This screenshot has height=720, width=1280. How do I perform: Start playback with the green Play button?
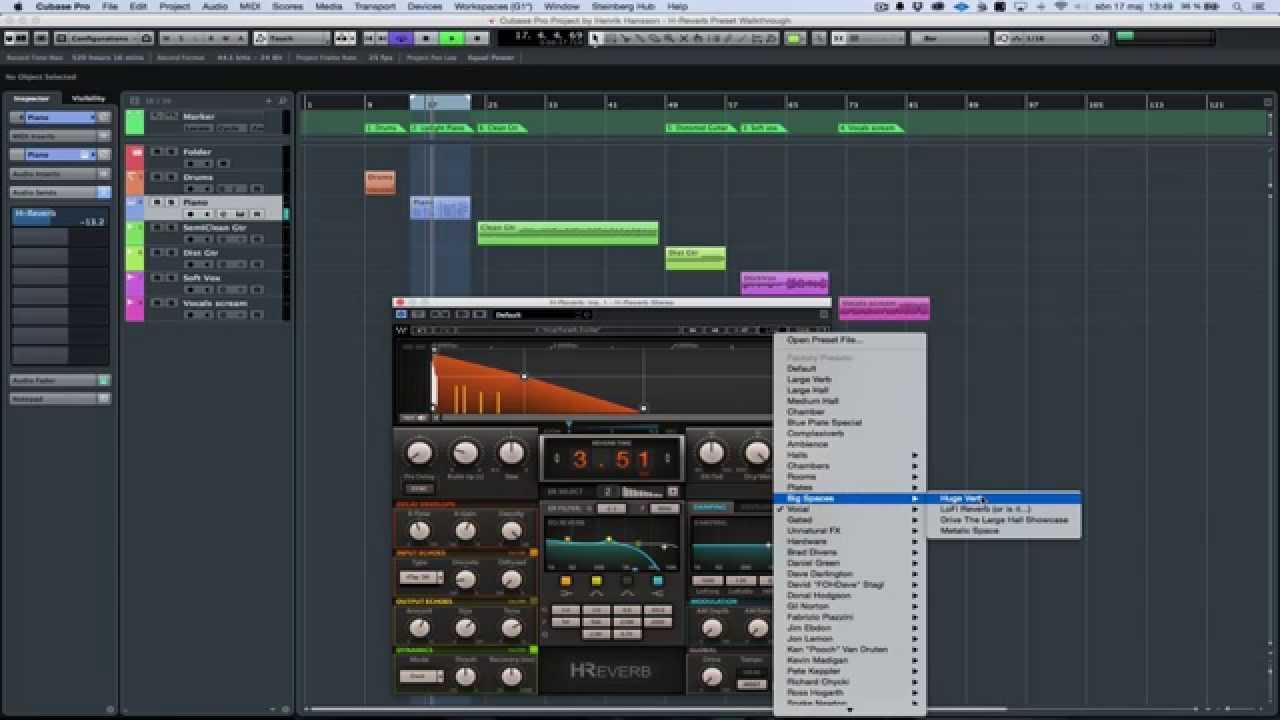point(452,38)
